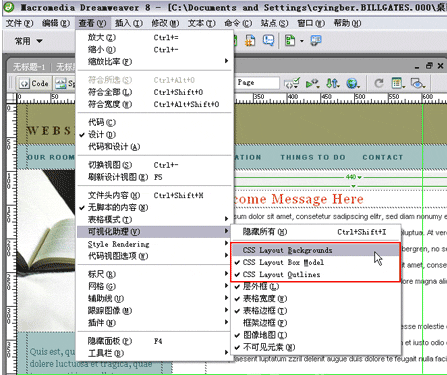Click the Refresh design view icon
Image resolution: width=447 pixels, height=375 pixels.
[x=379, y=83]
